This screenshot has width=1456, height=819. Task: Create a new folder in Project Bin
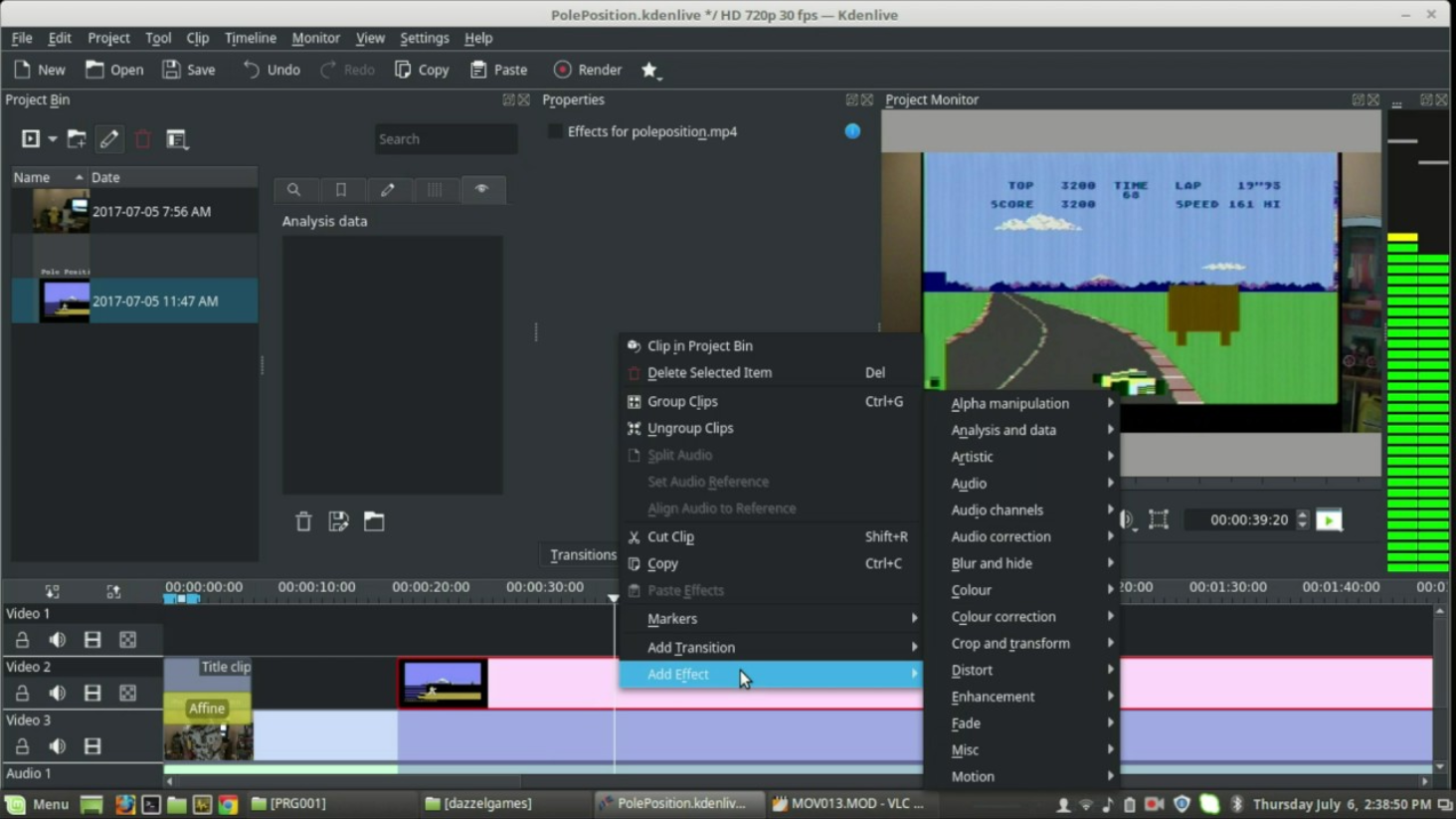(x=77, y=139)
